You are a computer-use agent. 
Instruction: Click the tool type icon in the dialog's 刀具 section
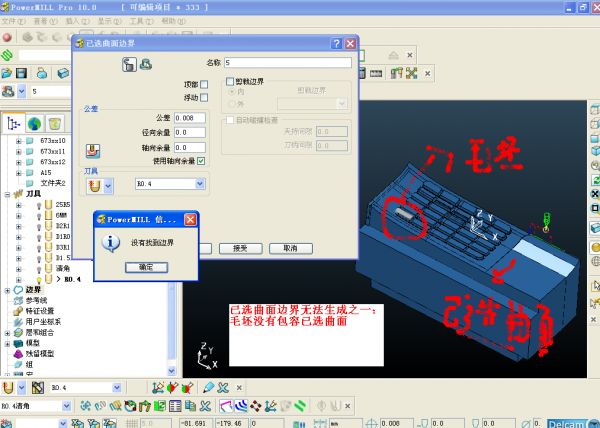(x=94, y=186)
